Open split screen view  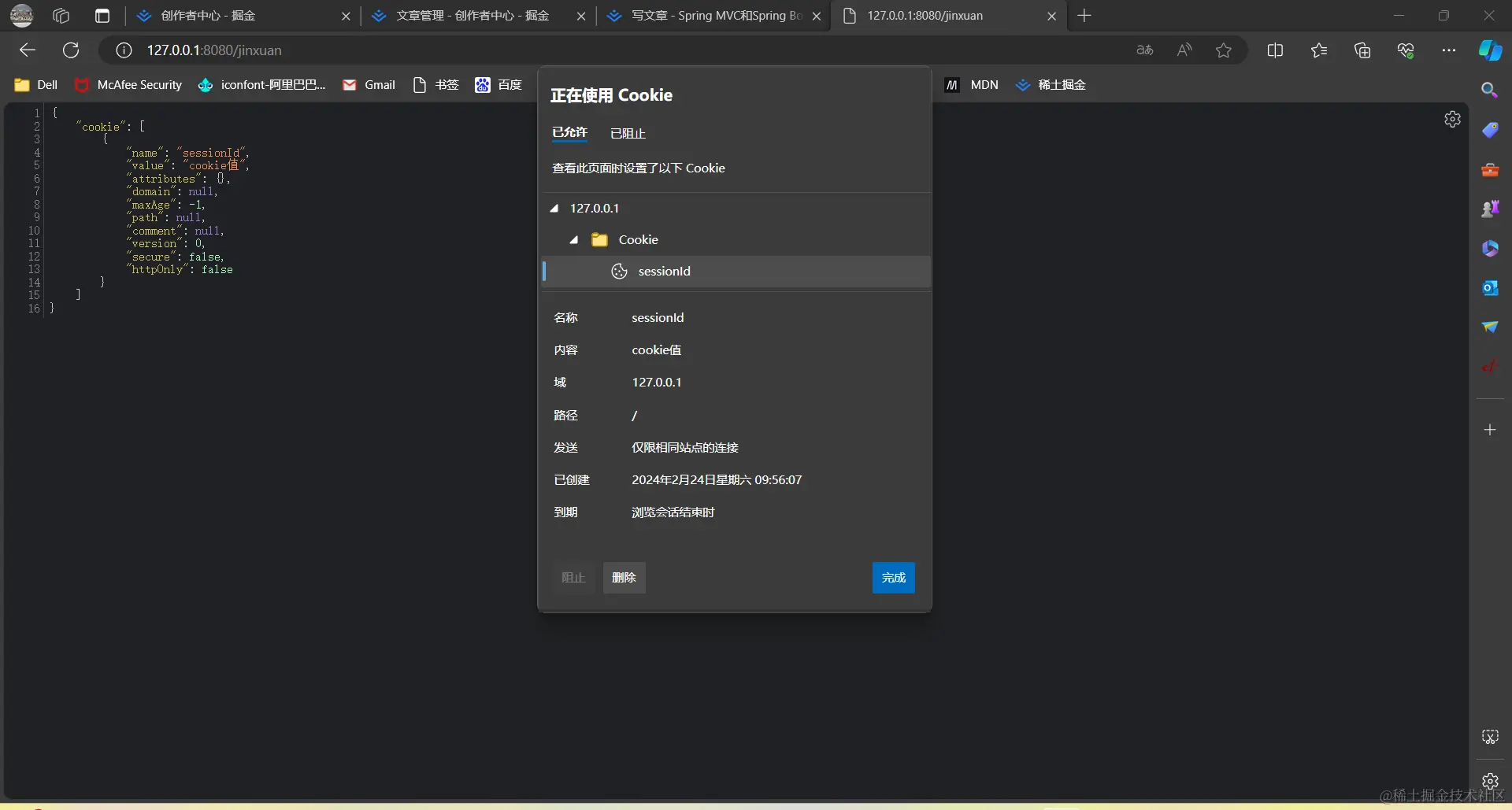coord(1275,50)
